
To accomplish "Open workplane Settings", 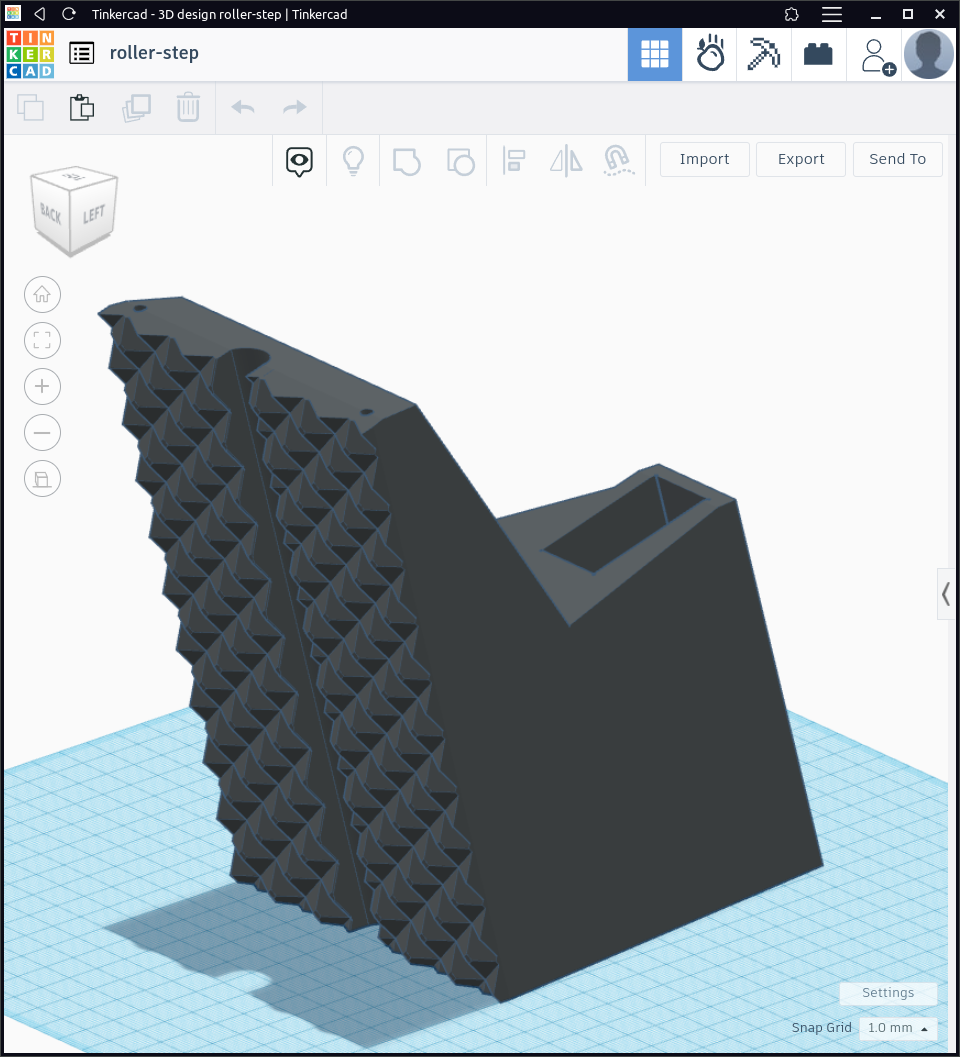I will point(888,992).
